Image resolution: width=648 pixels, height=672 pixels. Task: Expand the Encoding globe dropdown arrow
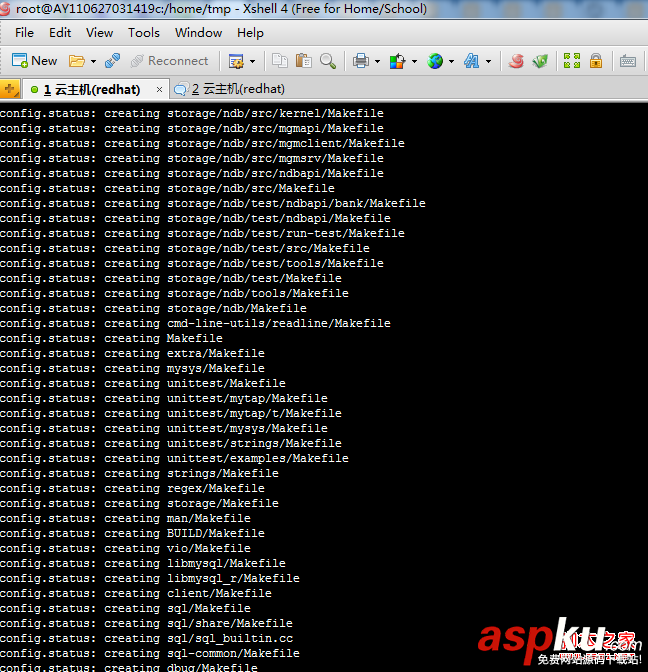point(451,61)
